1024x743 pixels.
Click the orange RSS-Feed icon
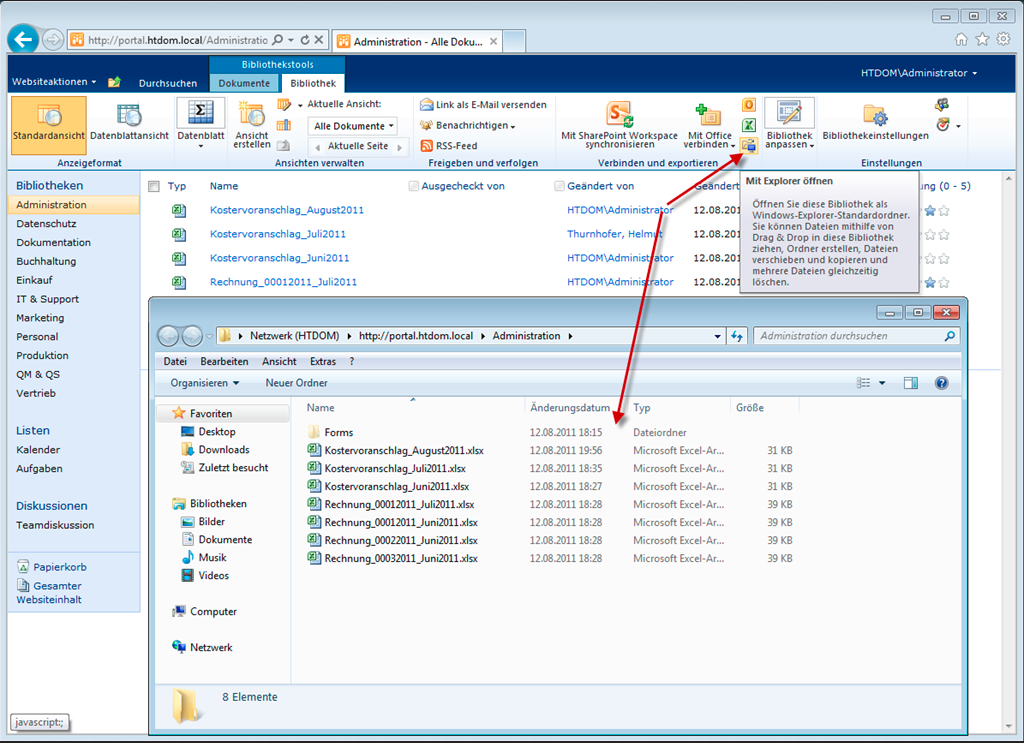[x=426, y=146]
